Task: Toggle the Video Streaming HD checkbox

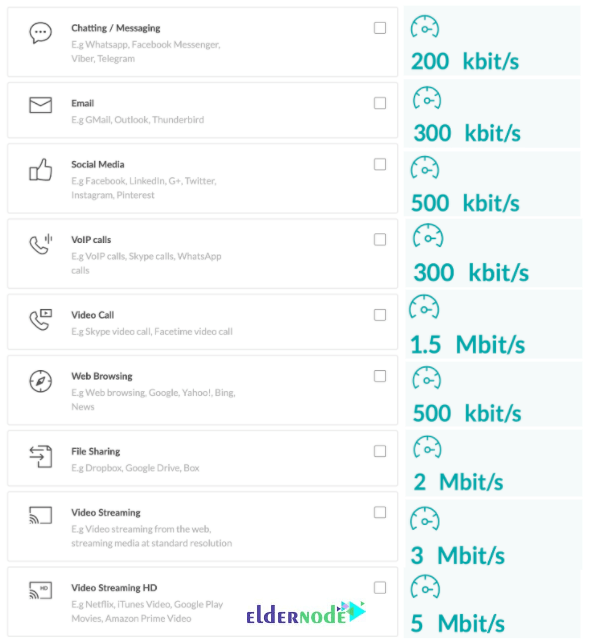Action: 380,588
